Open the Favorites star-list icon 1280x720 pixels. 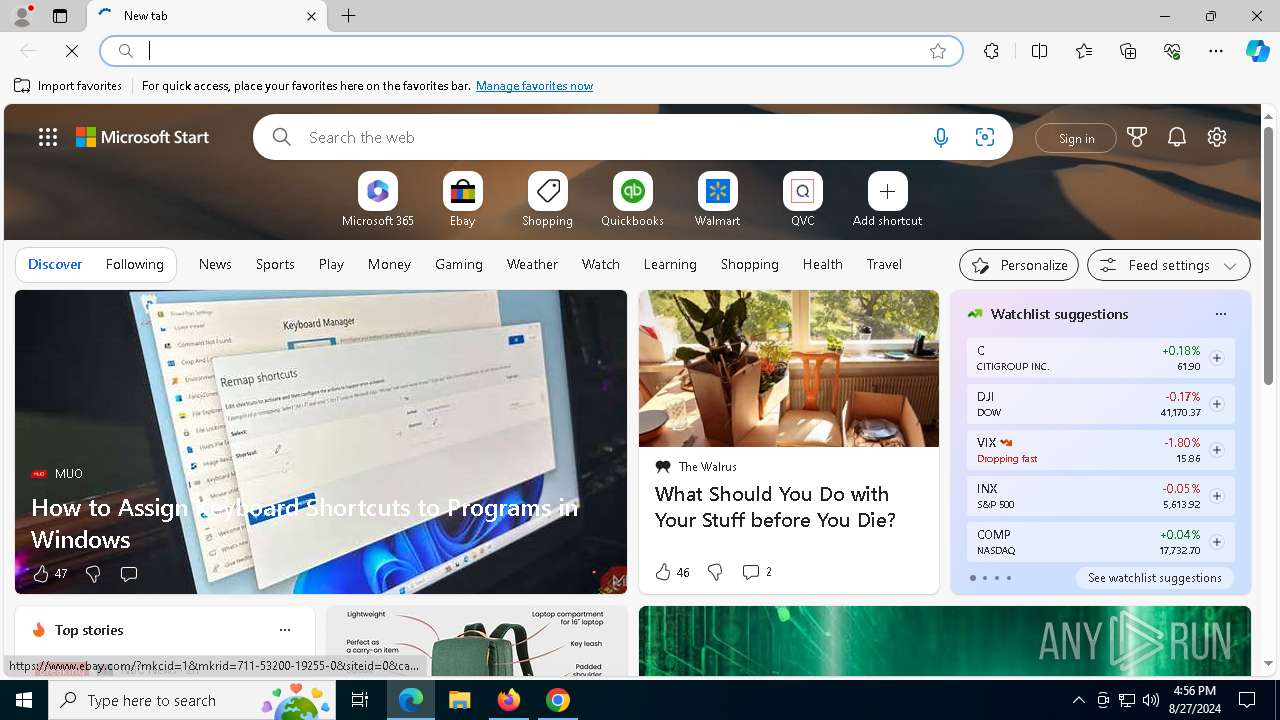click(1084, 51)
